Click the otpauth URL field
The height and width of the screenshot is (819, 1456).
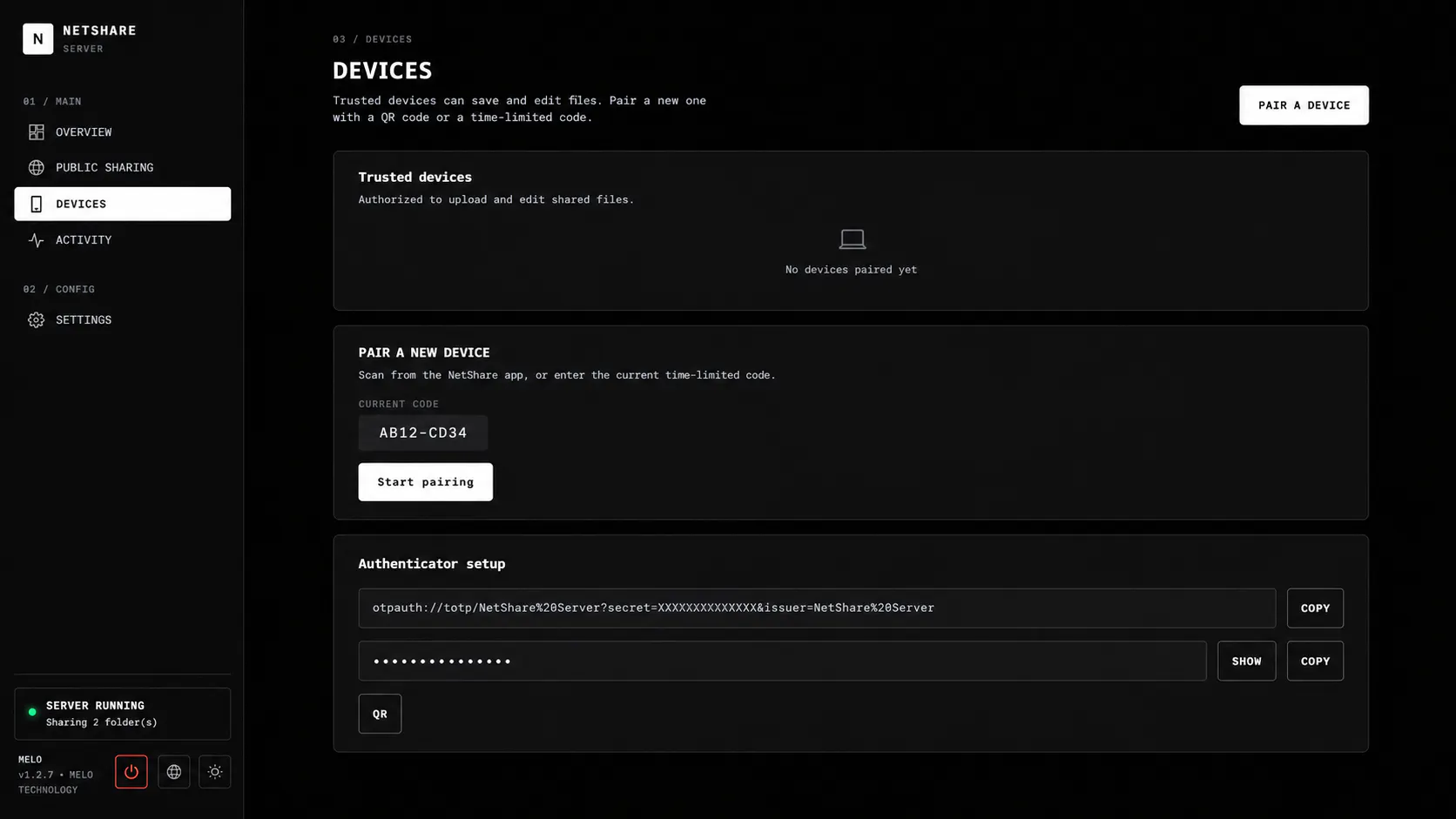point(817,608)
